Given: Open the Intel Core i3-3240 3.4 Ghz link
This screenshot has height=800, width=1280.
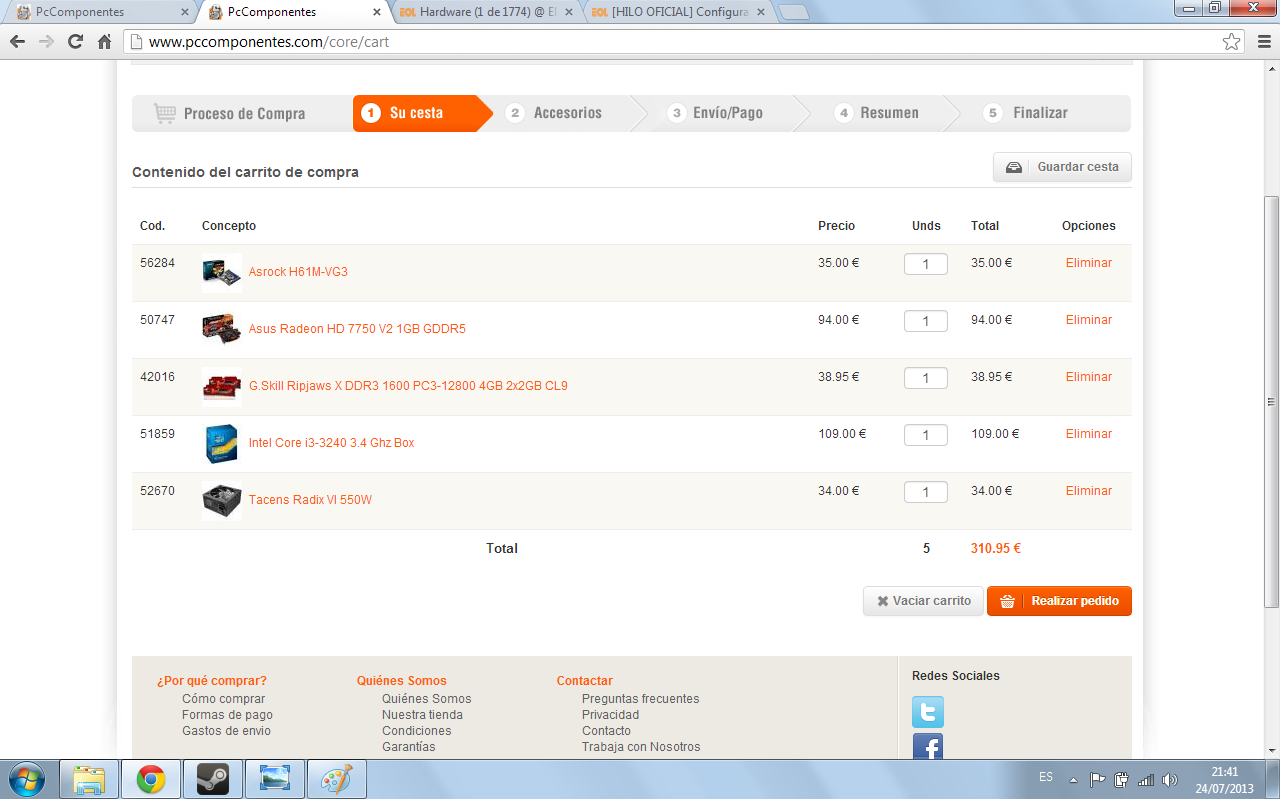Looking at the screenshot, I should pyautogui.click(x=331, y=443).
